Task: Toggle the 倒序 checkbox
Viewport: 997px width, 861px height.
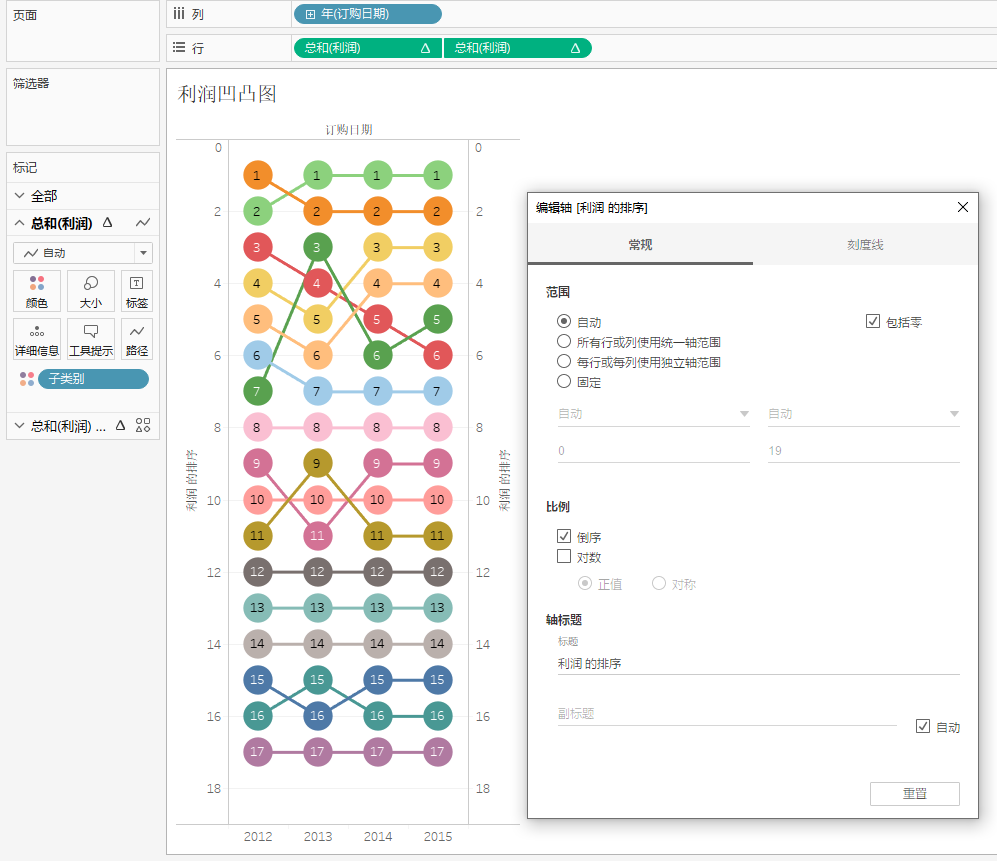Action: coord(563,536)
